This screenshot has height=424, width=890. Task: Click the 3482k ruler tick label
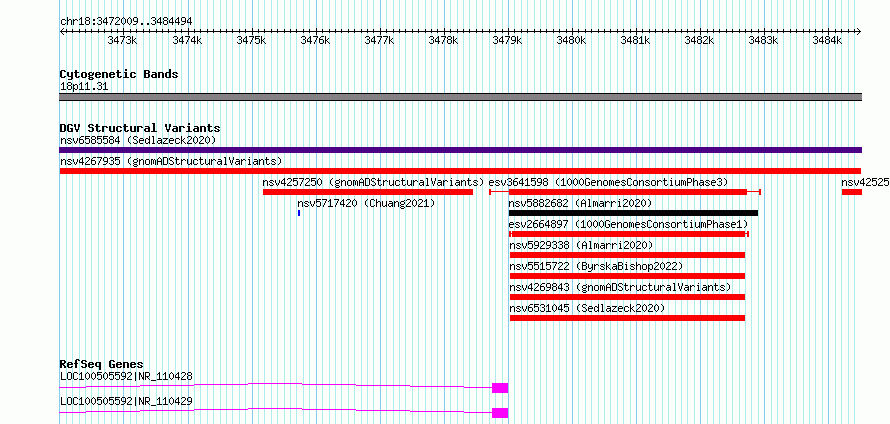(x=699, y=41)
